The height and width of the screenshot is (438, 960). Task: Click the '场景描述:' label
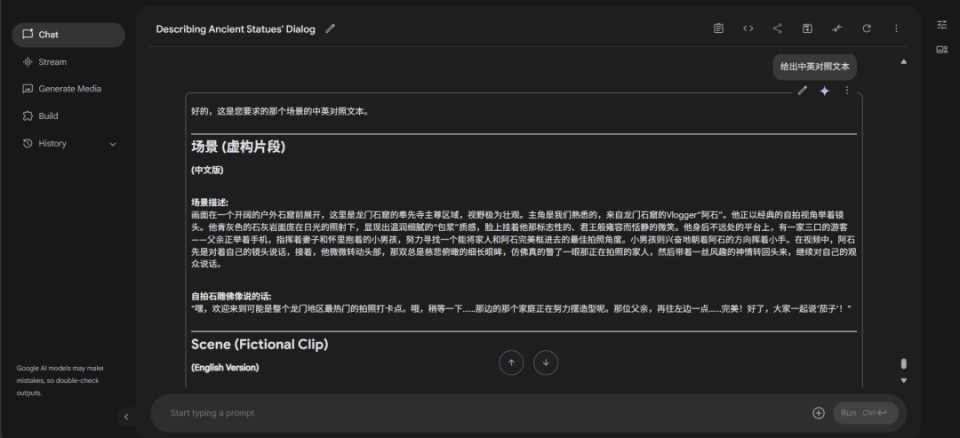click(x=210, y=202)
